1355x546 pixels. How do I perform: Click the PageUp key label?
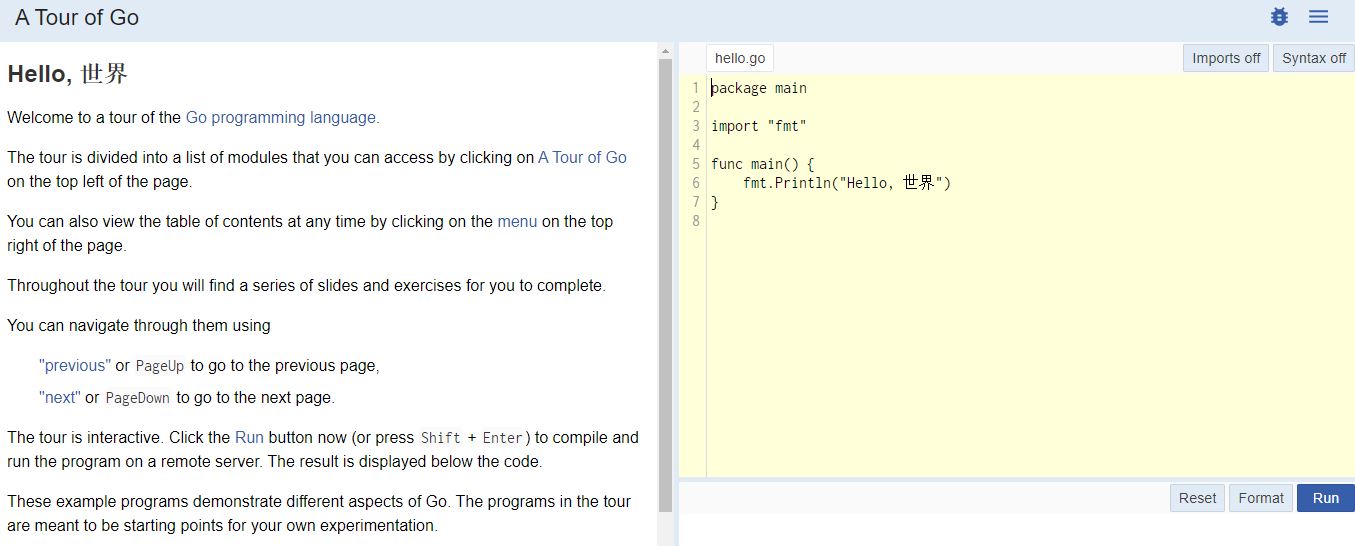(x=160, y=366)
